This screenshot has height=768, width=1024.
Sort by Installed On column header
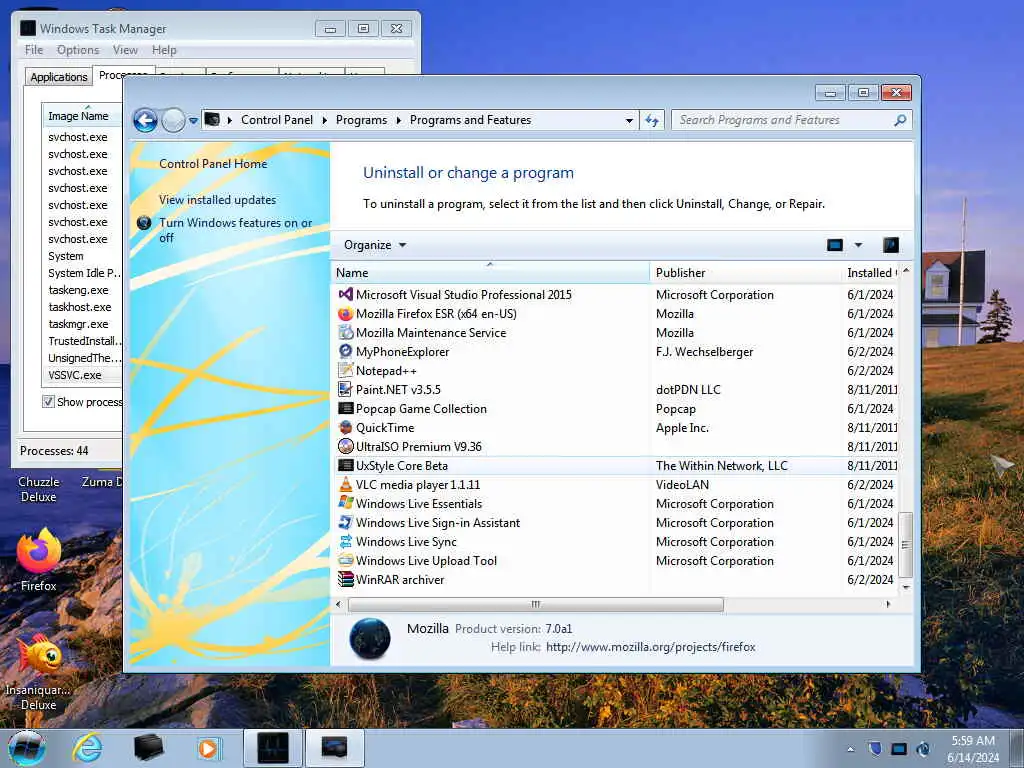(x=871, y=272)
